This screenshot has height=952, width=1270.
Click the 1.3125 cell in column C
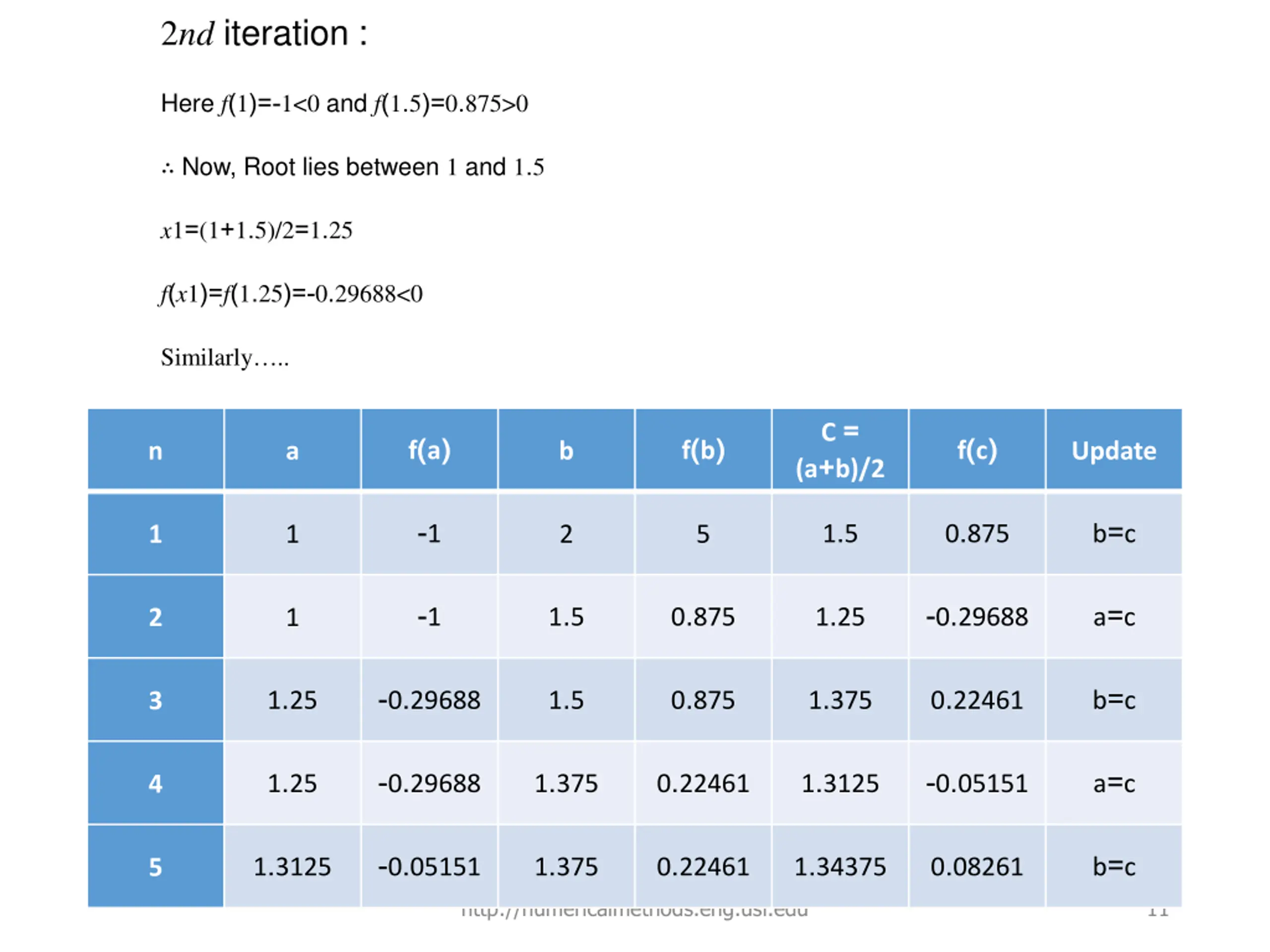click(x=839, y=783)
